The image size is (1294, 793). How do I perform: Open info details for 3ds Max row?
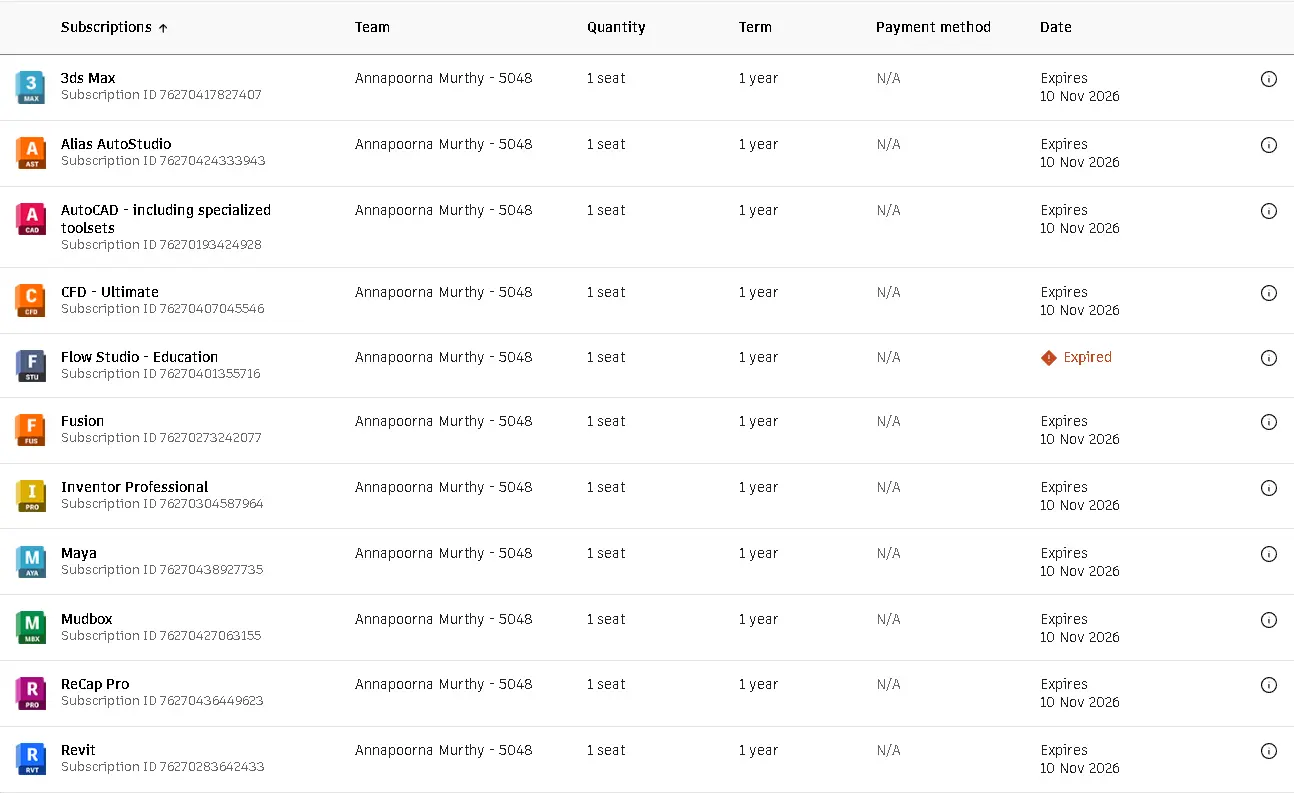1269,79
